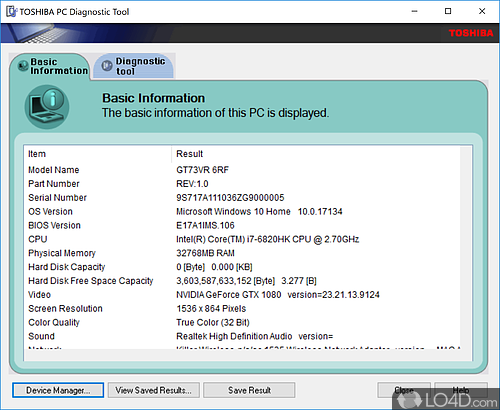The image size is (500, 410).
Task: Select the E17A1IMS.106 value
Action: point(205,225)
